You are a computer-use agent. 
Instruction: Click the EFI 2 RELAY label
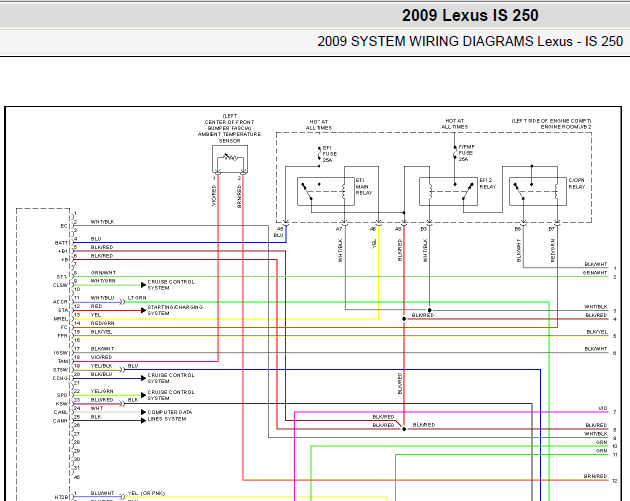[x=488, y=184]
